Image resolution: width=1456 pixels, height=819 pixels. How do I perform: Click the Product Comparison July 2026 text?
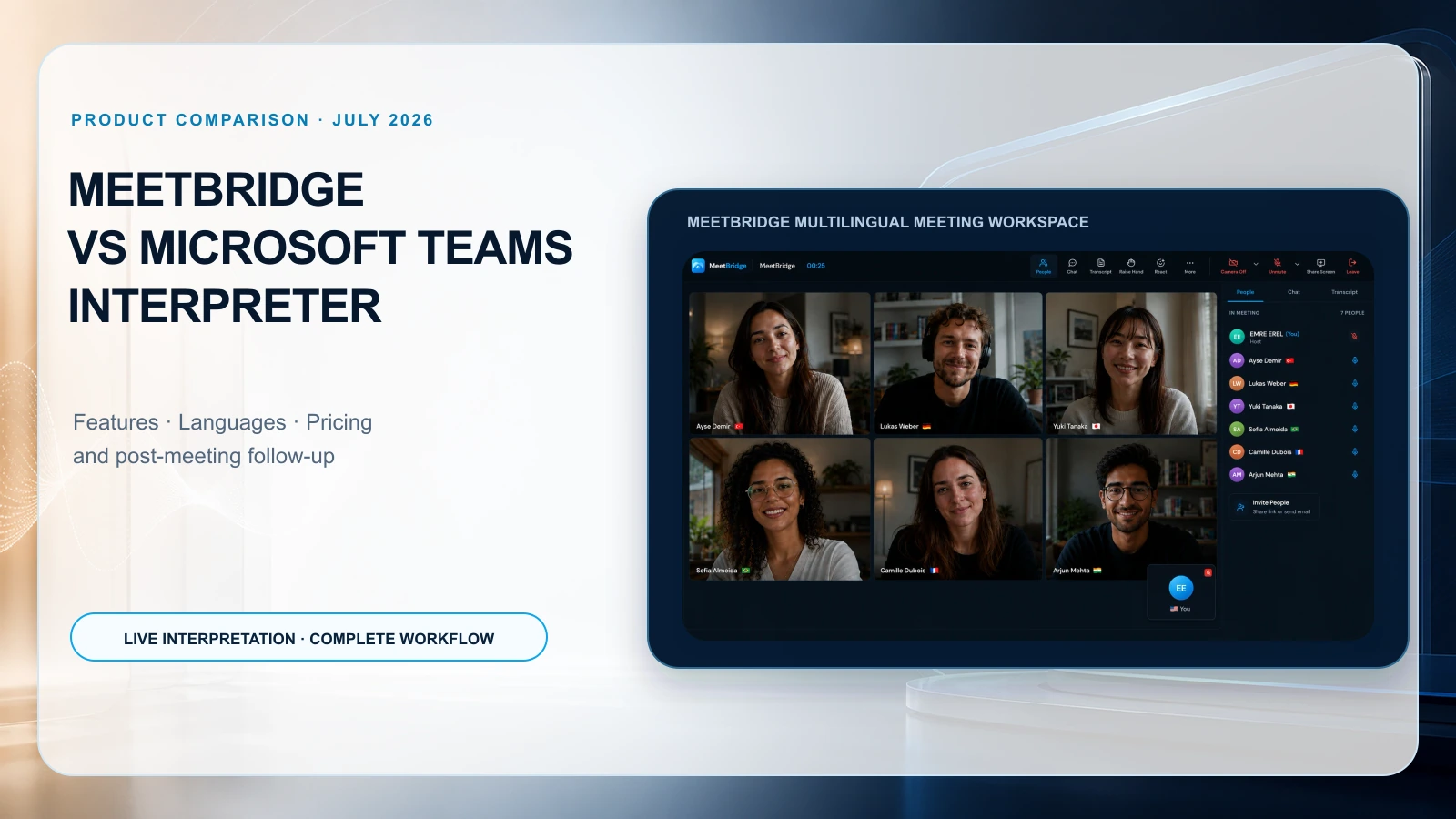coord(252,120)
